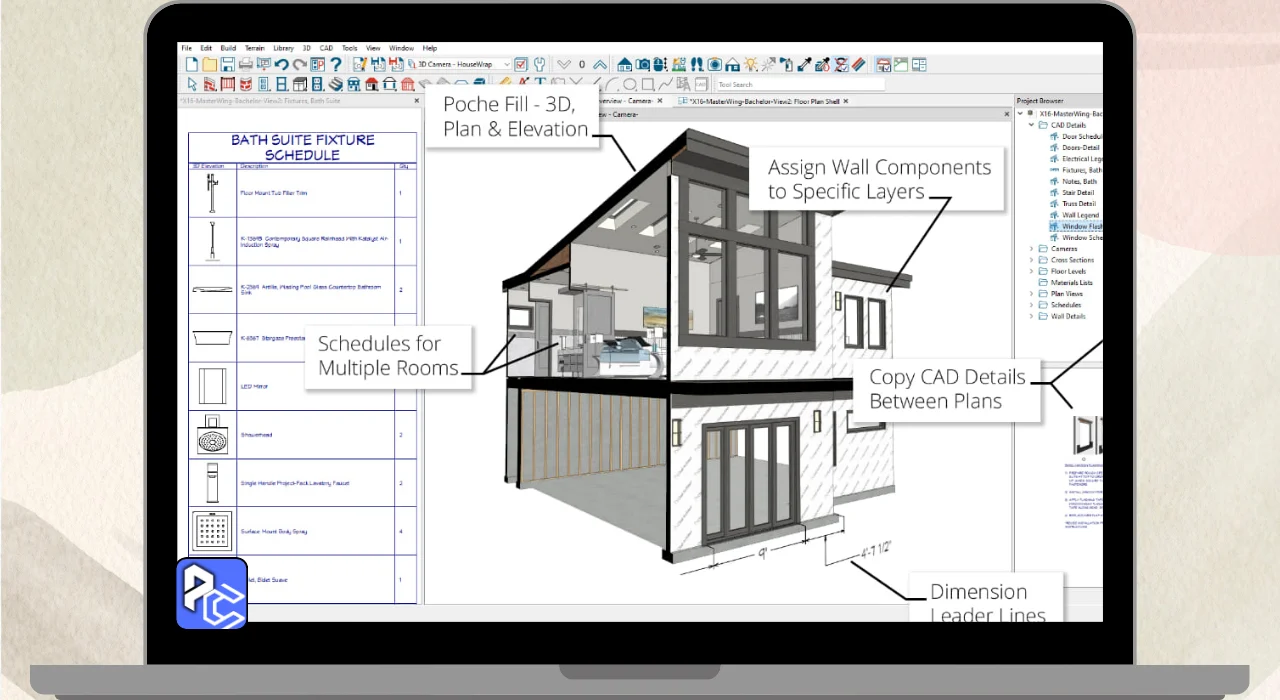Switch to the Floor Plan Shell tab

coord(765,101)
